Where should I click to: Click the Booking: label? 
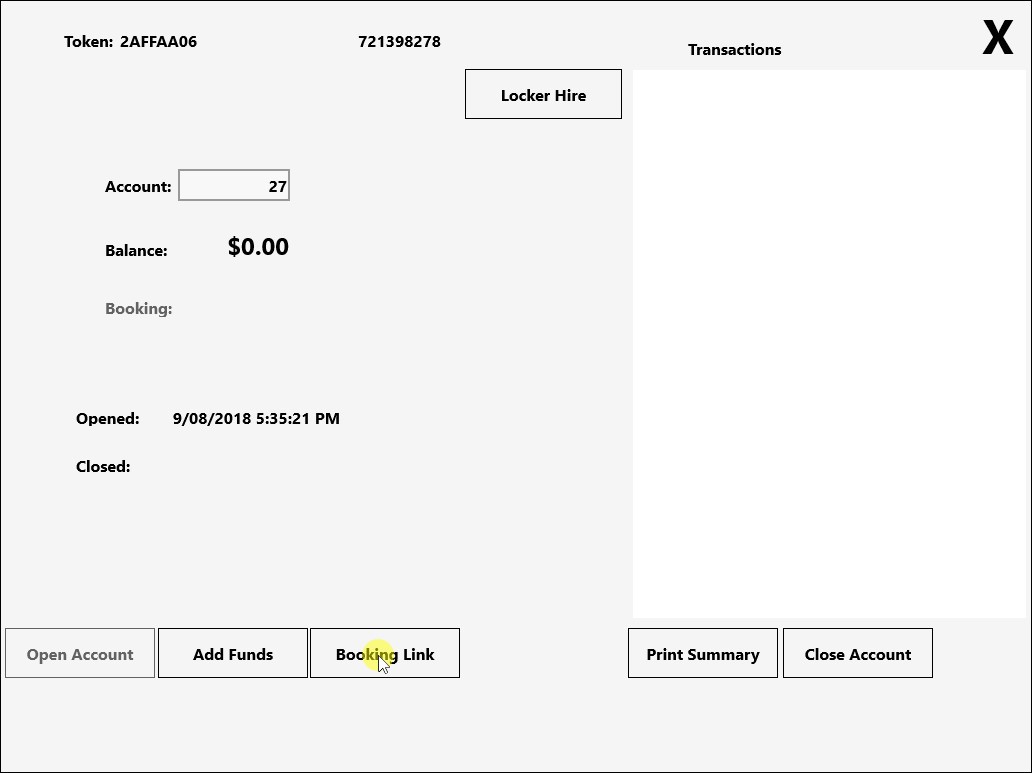(x=138, y=309)
